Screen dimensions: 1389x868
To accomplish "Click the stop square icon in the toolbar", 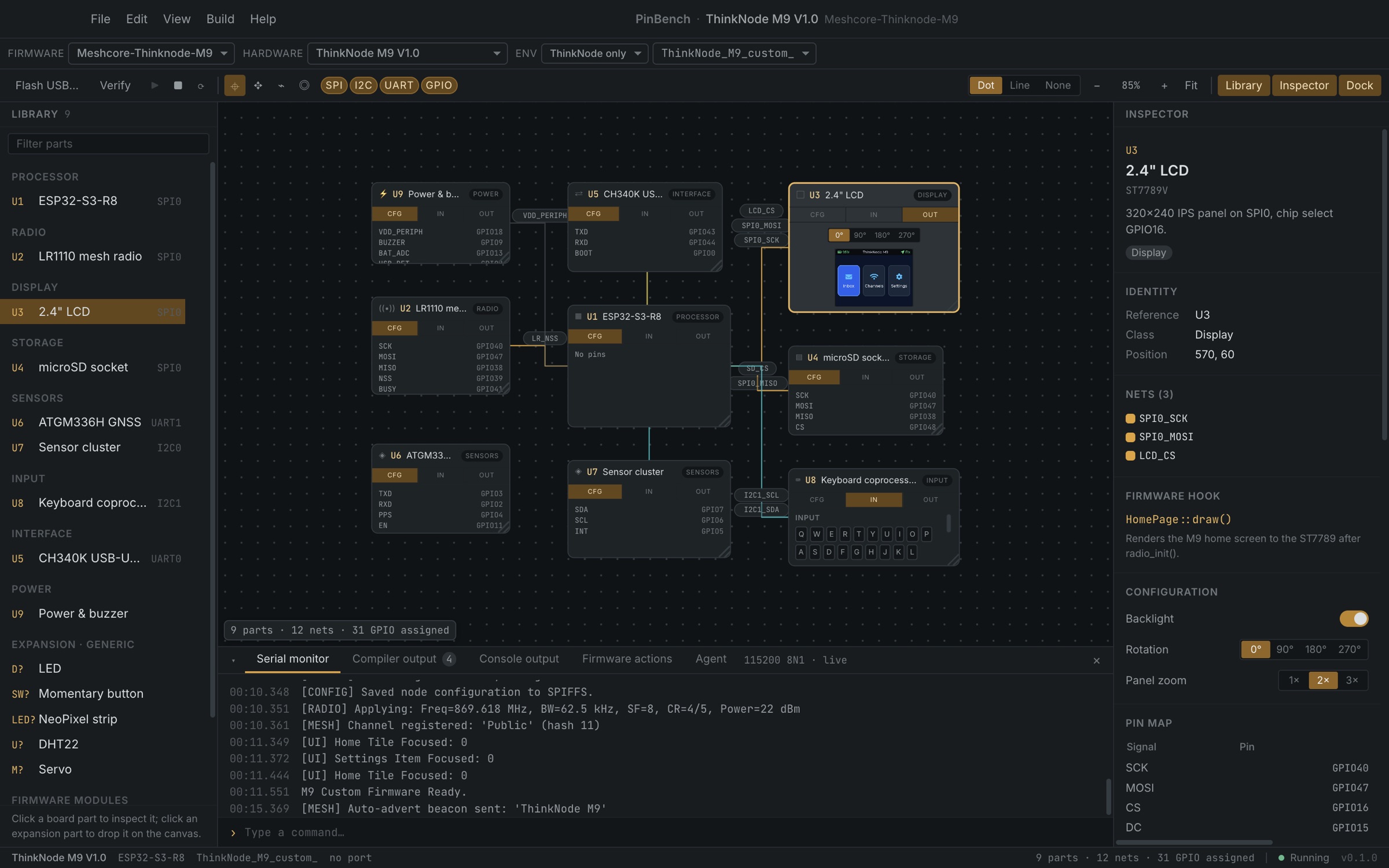I will pyautogui.click(x=178, y=85).
